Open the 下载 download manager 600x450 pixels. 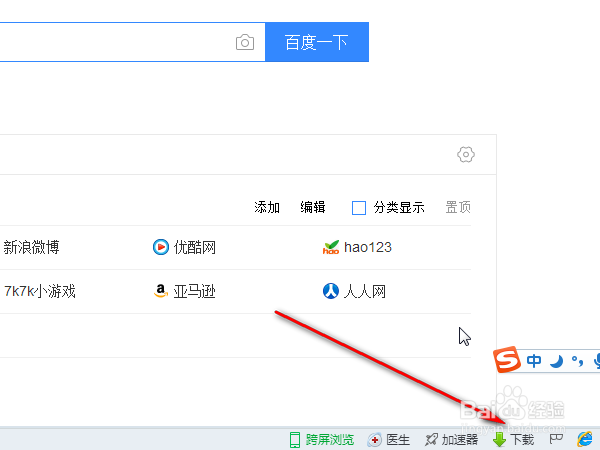(x=522, y=440)
